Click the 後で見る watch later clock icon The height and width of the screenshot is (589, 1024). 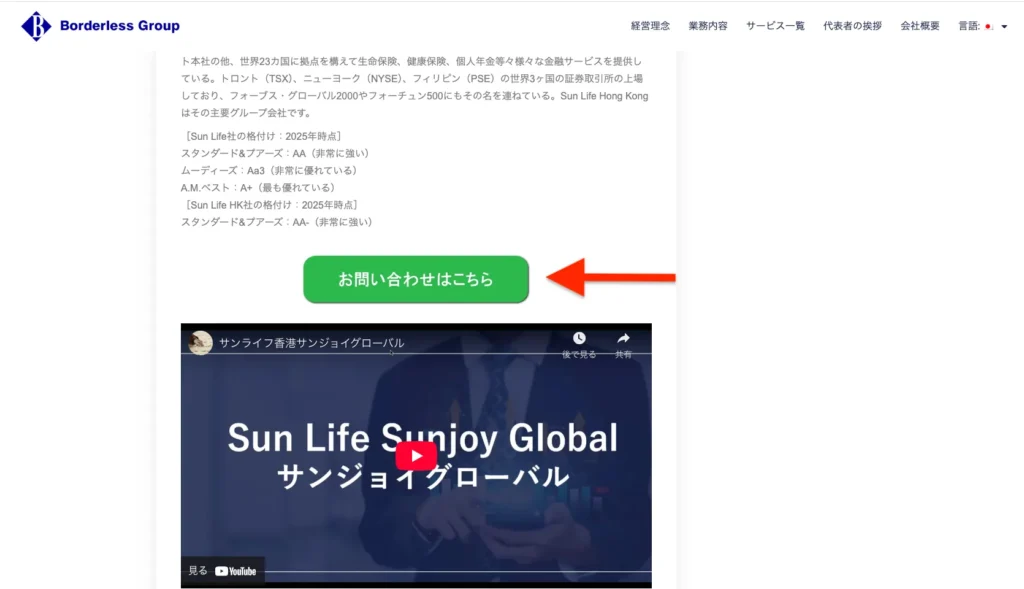tap(579, 338)
